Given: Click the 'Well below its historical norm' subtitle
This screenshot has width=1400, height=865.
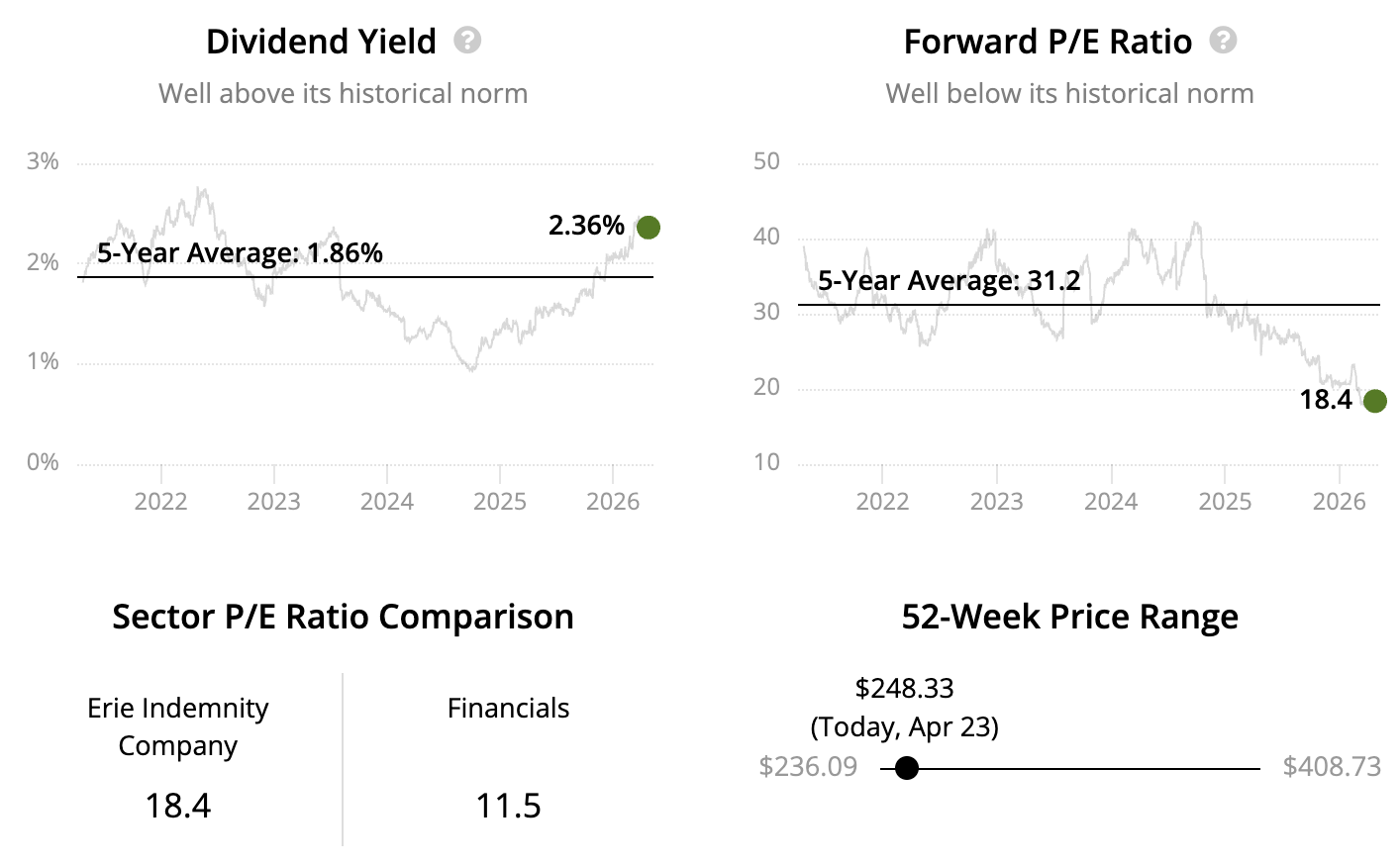Looking at the screenshot, I should pyautogui.click(x=1069, y=94).
